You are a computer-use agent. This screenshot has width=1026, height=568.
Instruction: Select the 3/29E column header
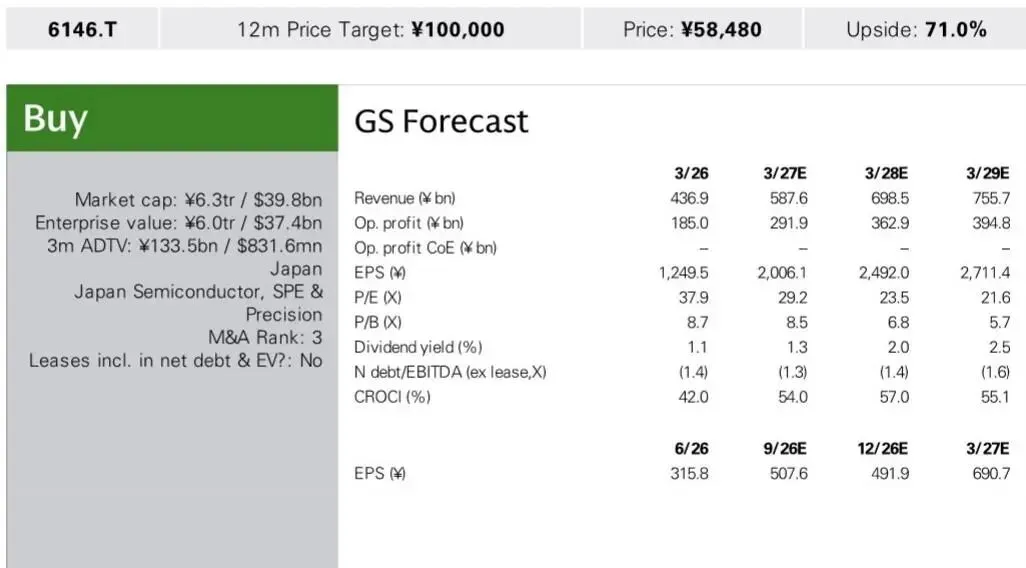(x=987, y=173)
